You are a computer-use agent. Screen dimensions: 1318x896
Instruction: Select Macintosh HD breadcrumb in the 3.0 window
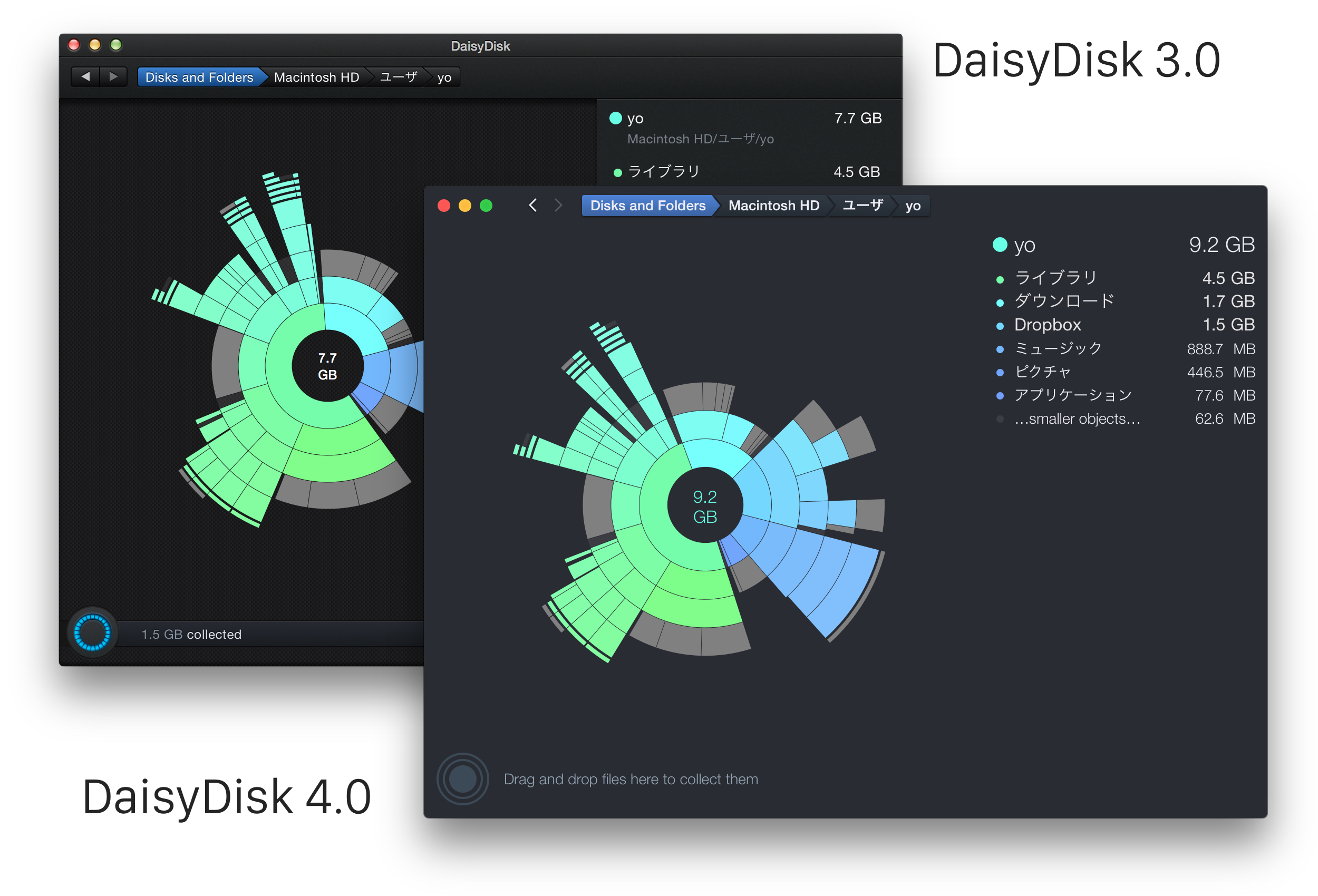click(x=316, y=77)
